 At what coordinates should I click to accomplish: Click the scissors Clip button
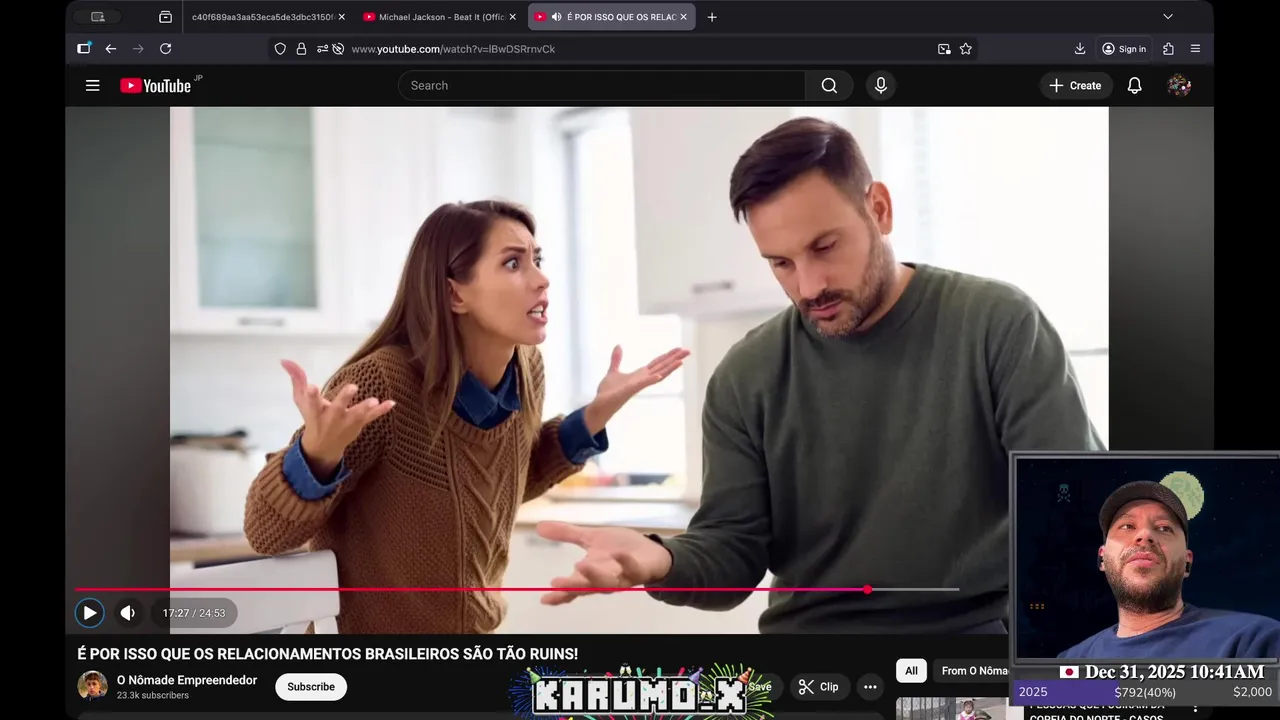[818, 687]
